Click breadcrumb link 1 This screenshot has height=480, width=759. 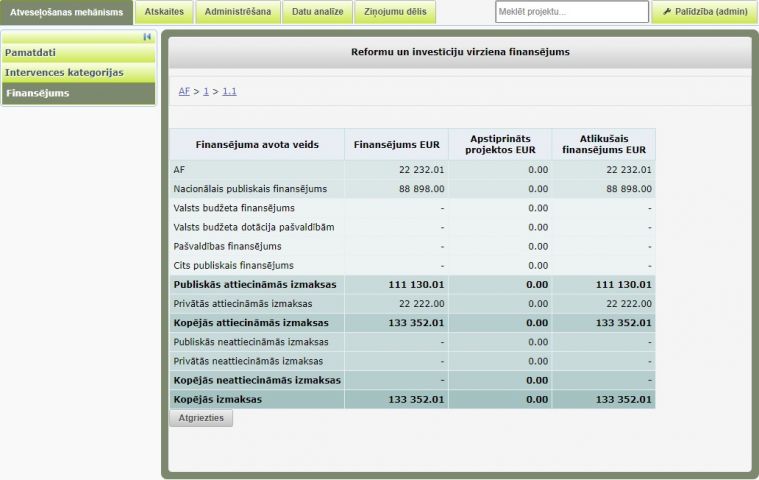[x=206, y=91]
